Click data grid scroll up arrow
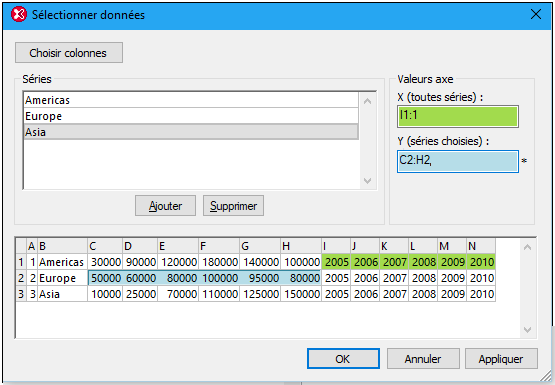The height and width of the screenshot is (385, 555). [527, 247]
